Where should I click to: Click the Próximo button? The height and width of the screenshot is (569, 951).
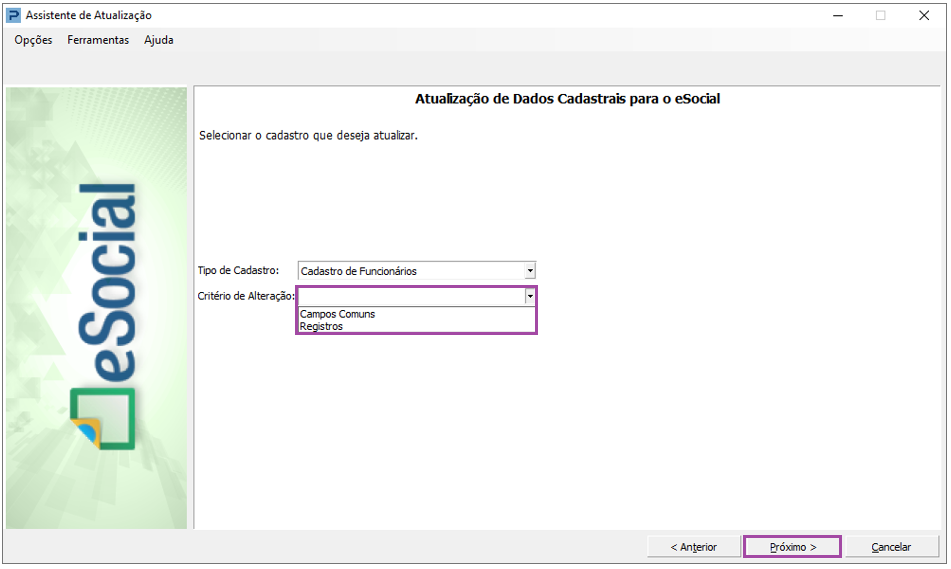[793, 547]
